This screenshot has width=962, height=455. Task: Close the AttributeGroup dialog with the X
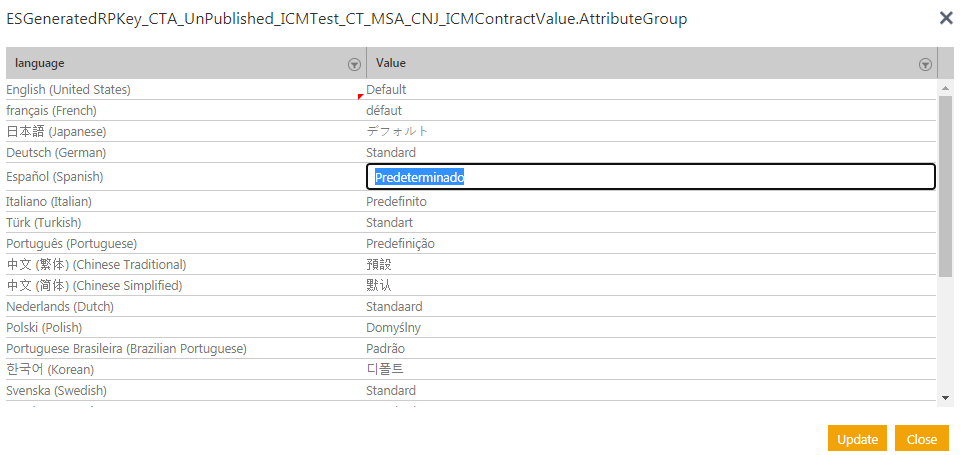(945, 18)
